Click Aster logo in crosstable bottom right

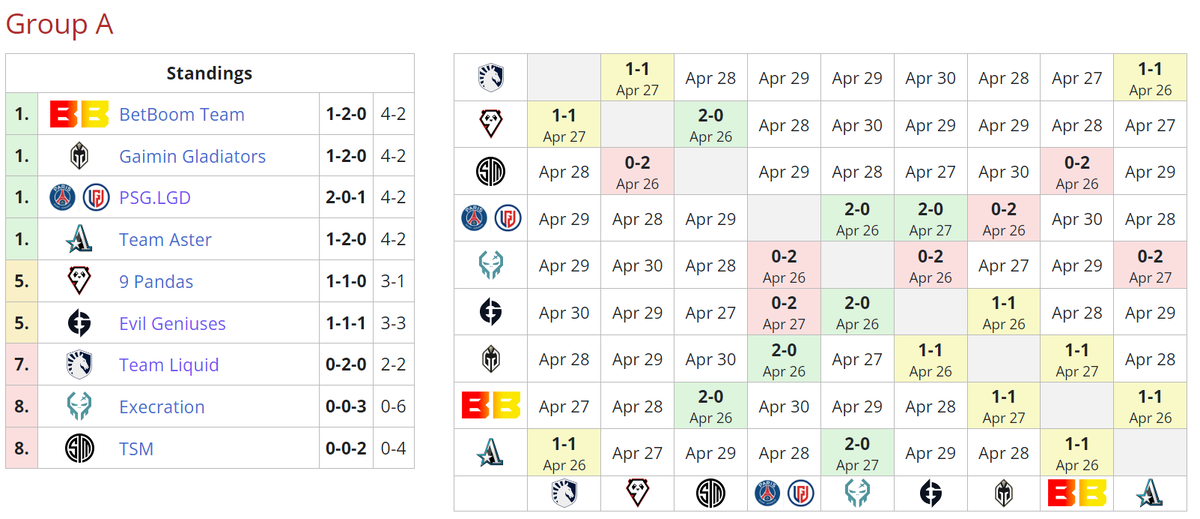pyautogui.click(x=1150, y=492)
